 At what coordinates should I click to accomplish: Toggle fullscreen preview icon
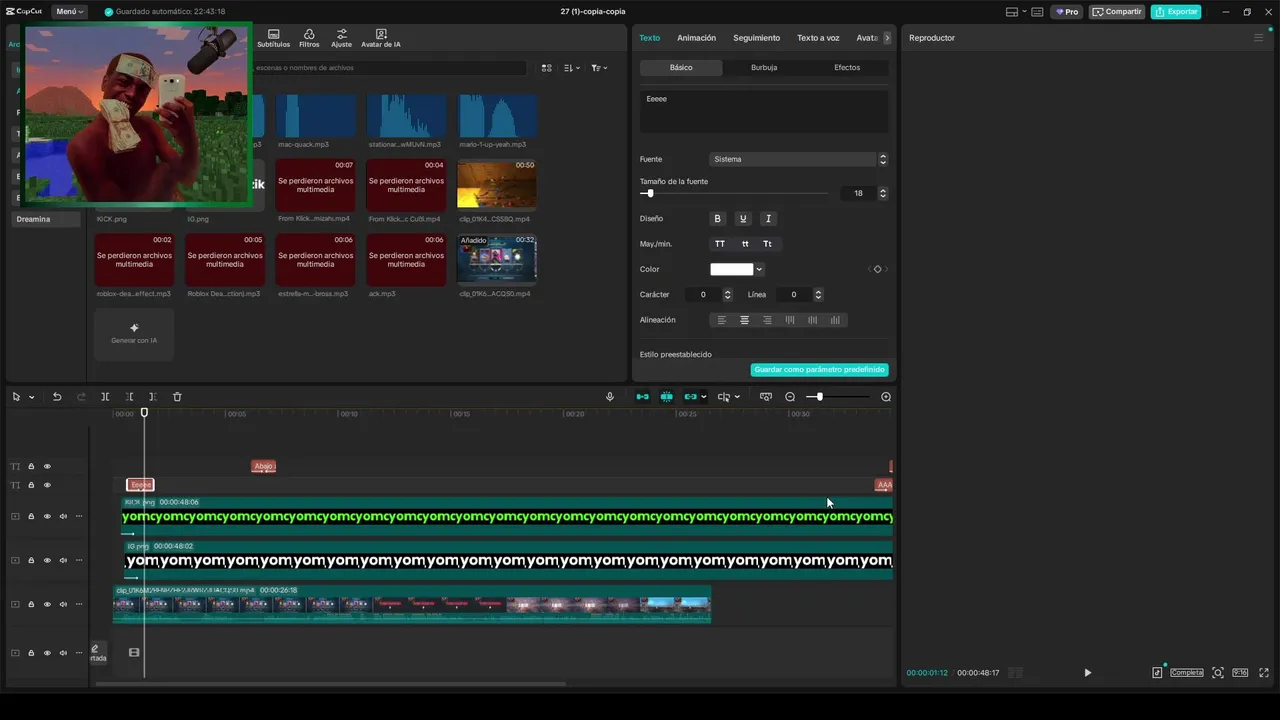click(1264, 673)
